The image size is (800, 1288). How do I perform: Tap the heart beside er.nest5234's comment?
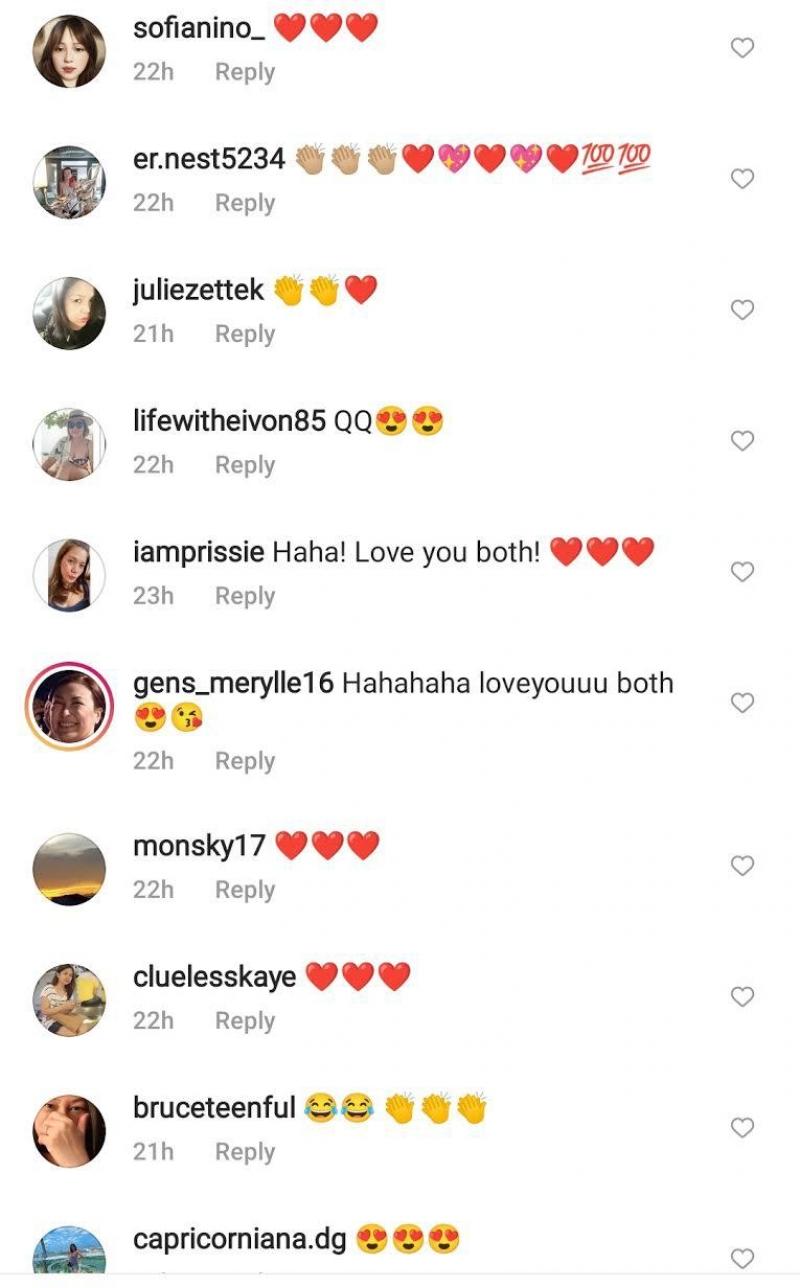click(742, 179)
